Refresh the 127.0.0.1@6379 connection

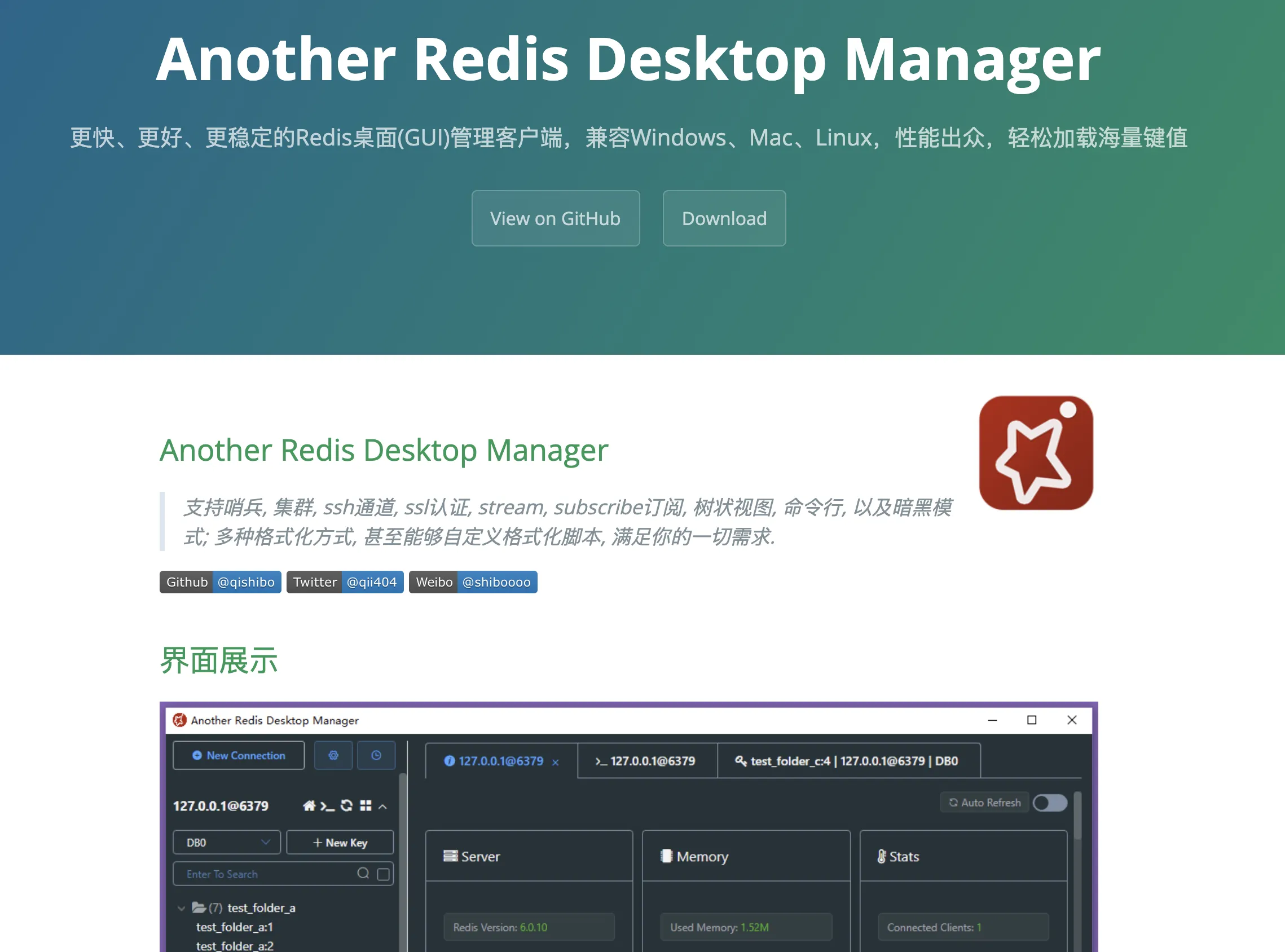(346, 805)
